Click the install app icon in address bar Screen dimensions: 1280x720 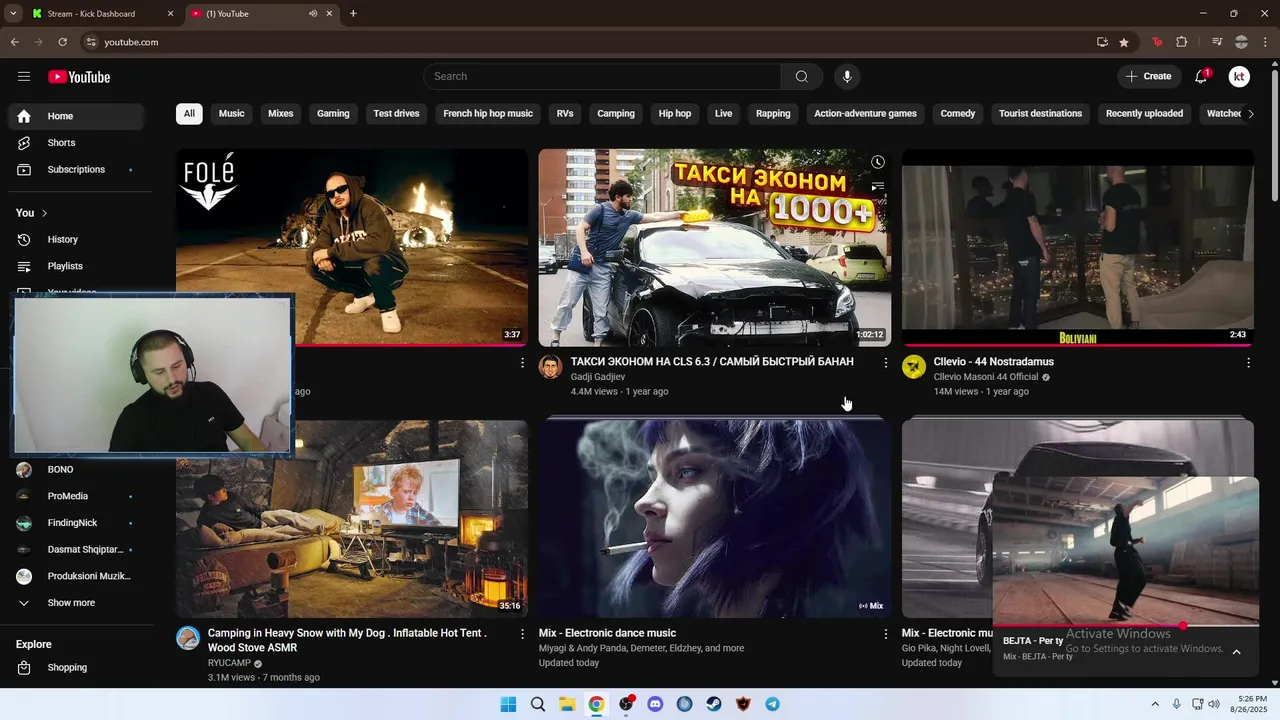tap(1102, 42)
